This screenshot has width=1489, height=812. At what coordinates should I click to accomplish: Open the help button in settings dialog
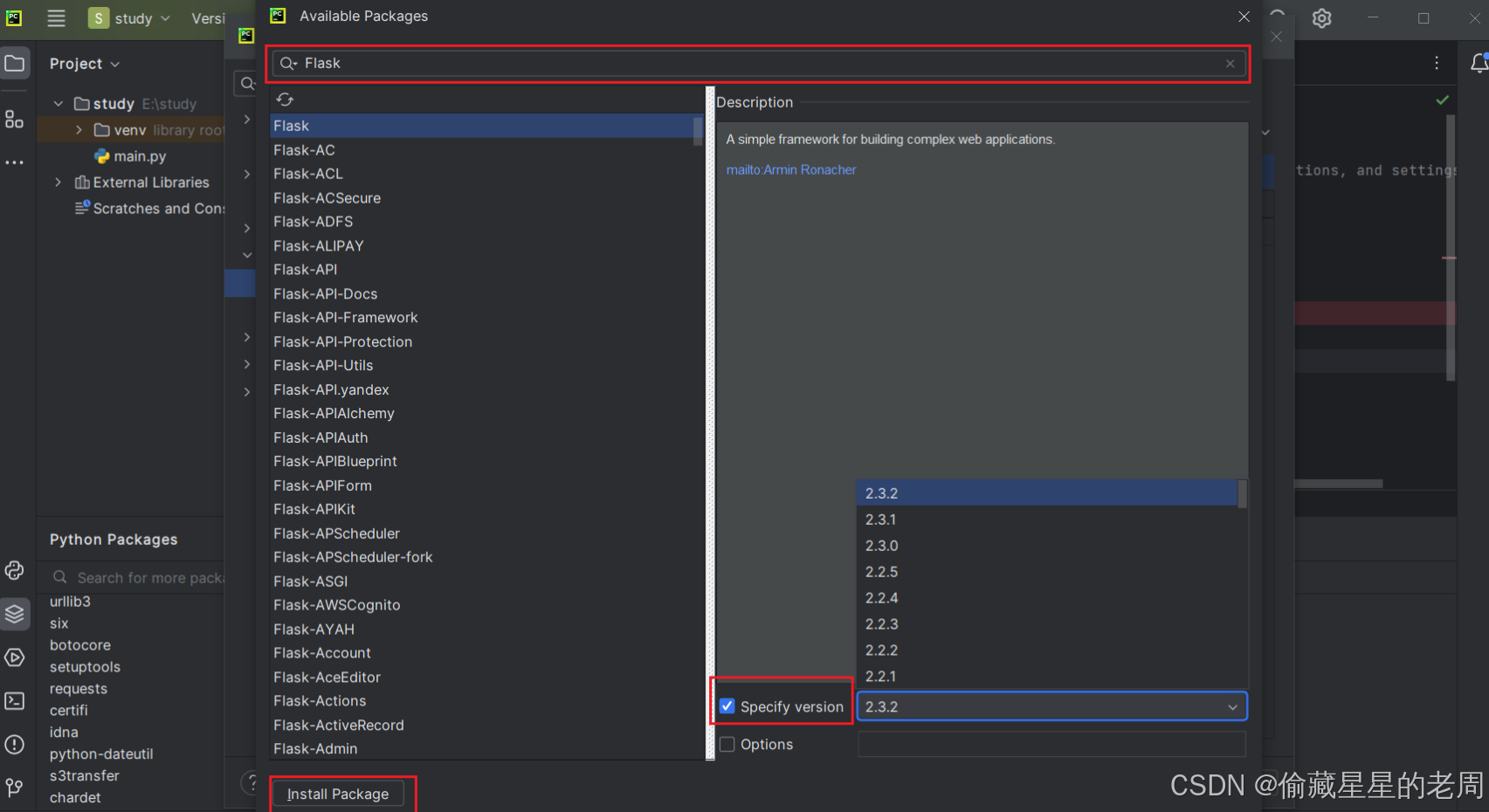251,782
